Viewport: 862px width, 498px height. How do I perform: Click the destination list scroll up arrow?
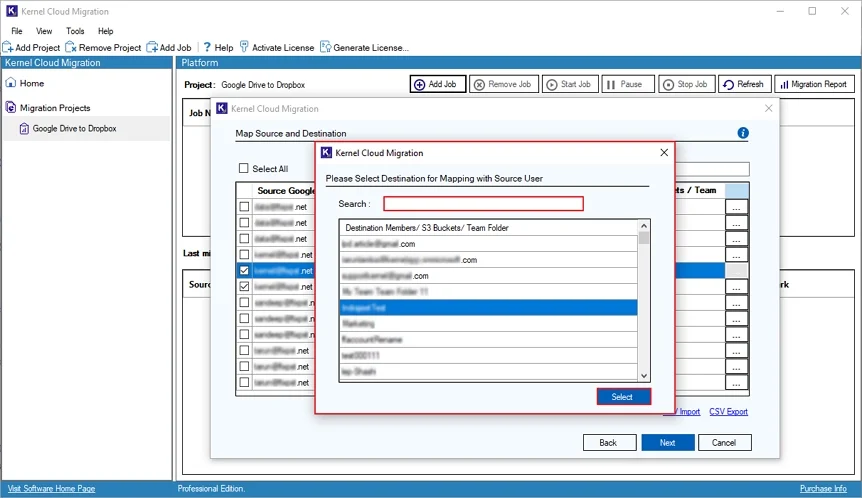coord(644,226)
